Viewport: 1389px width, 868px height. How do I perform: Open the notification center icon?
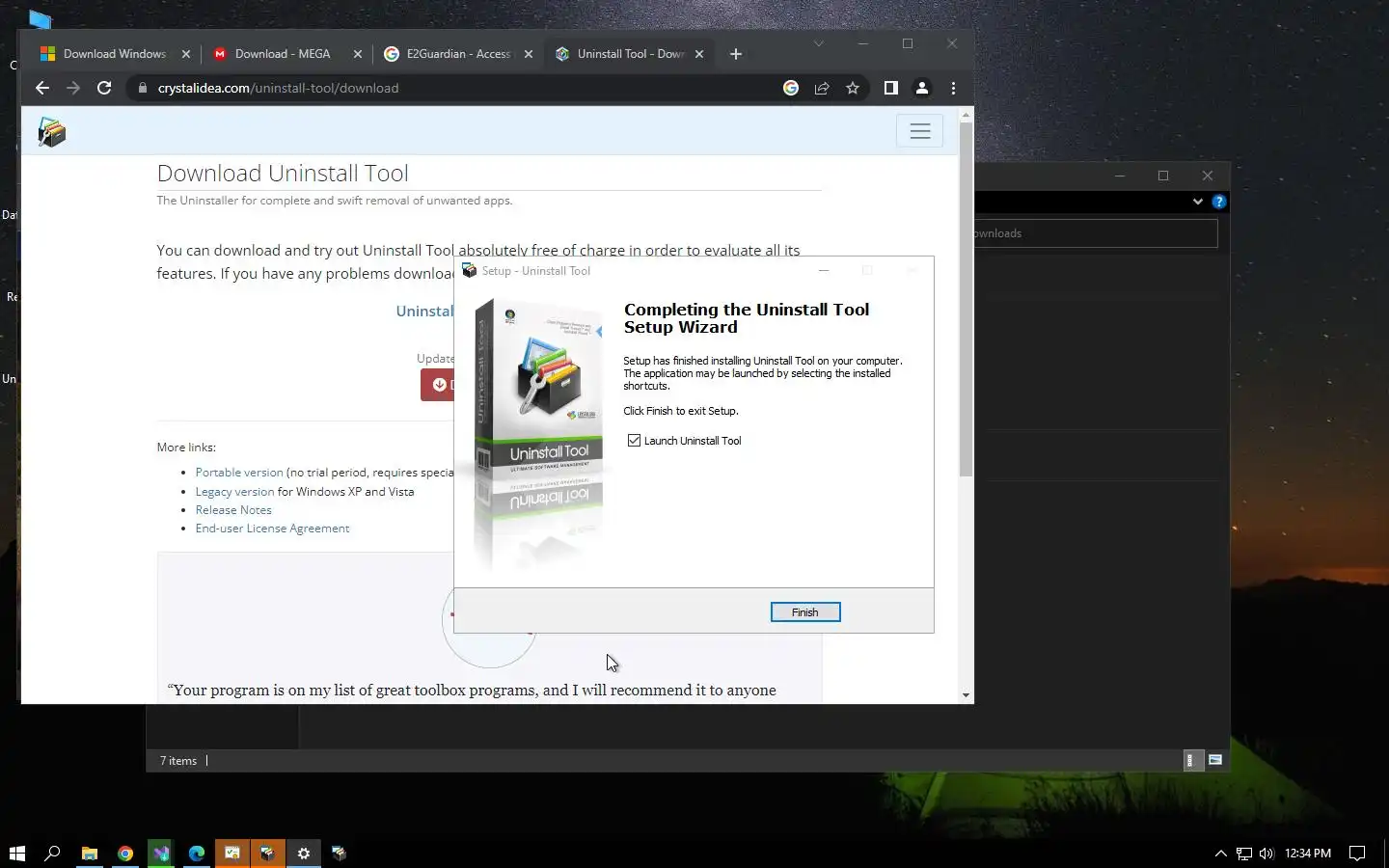pos(1357,853)
